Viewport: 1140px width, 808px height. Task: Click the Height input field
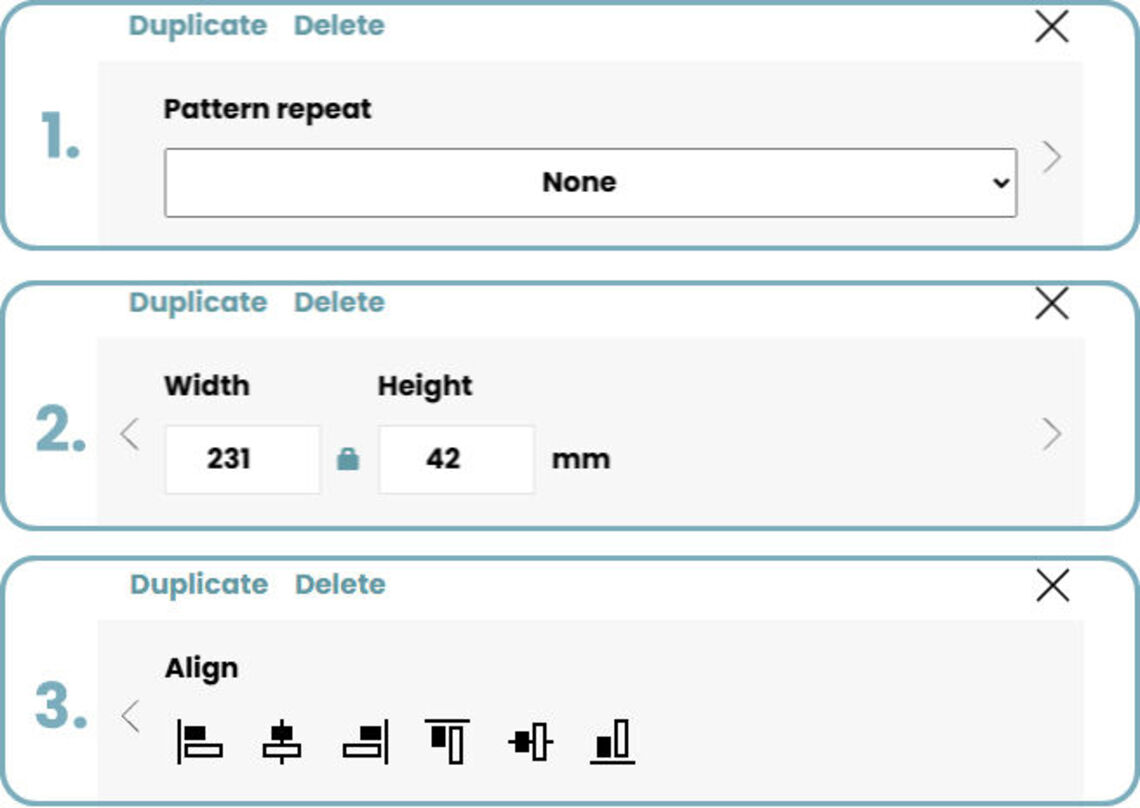pos(456,459)
